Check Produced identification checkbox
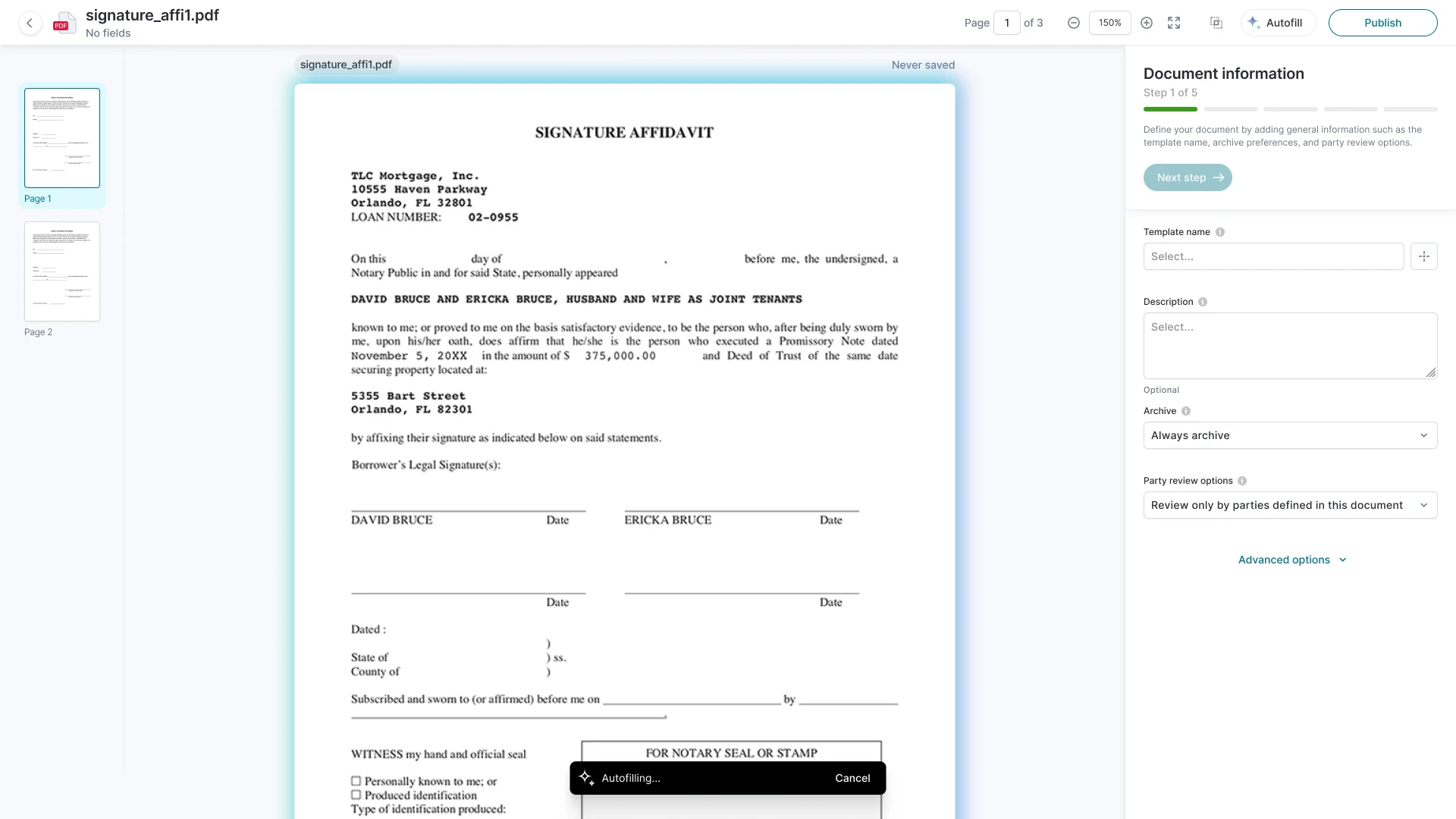1456x819 pixels. click(x=356, y=795)
